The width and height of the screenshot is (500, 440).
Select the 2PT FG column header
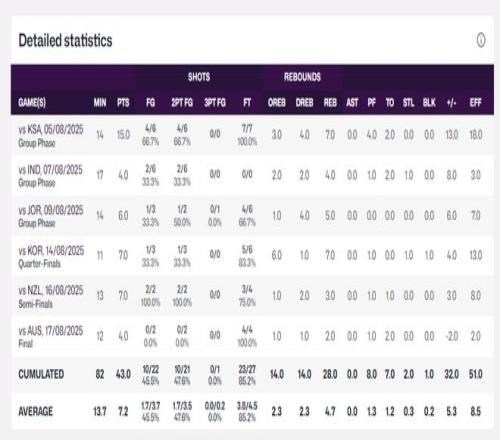tap(182, 103)
